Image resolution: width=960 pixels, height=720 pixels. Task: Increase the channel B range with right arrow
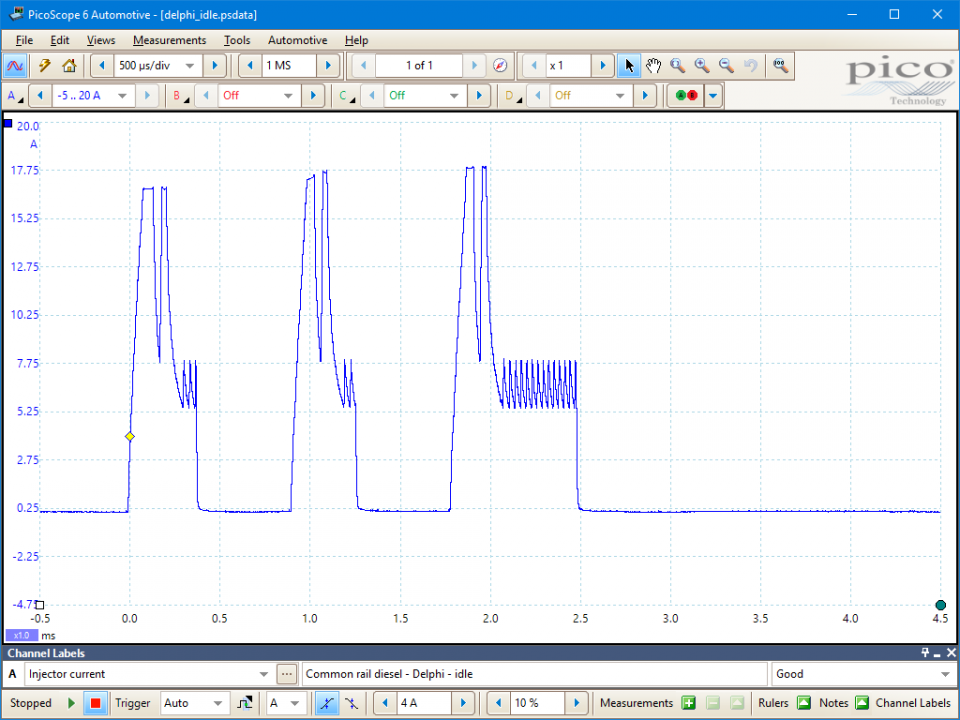click(x=313, y=96)
